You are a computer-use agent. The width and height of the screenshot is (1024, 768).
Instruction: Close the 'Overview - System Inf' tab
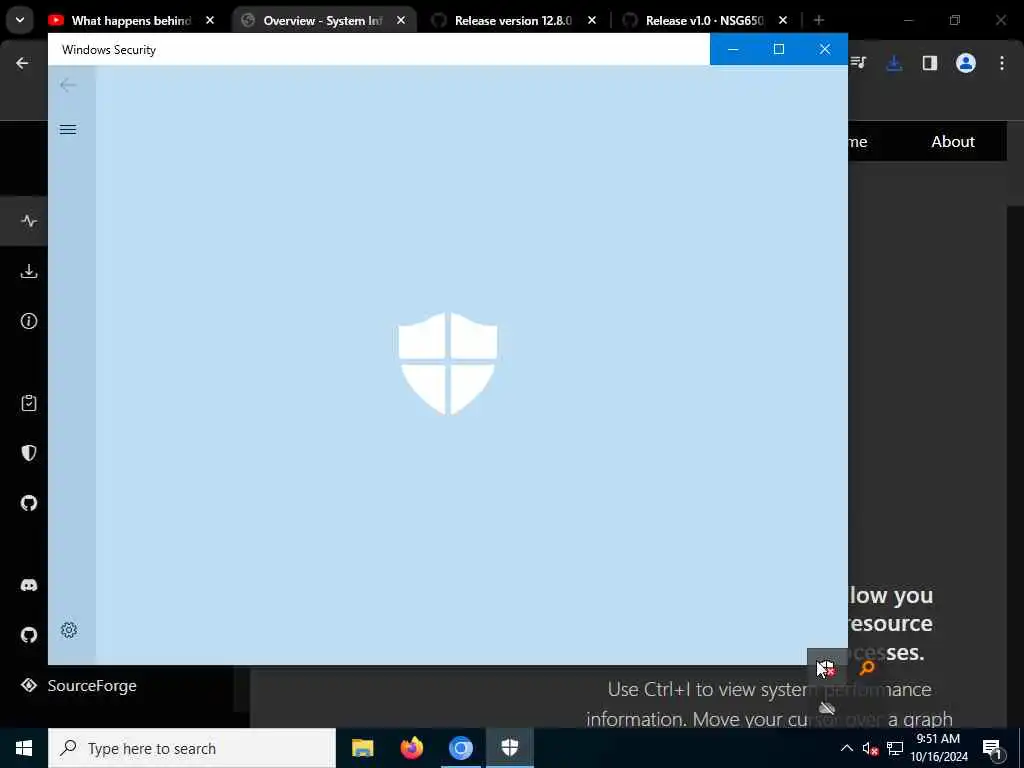401,20
